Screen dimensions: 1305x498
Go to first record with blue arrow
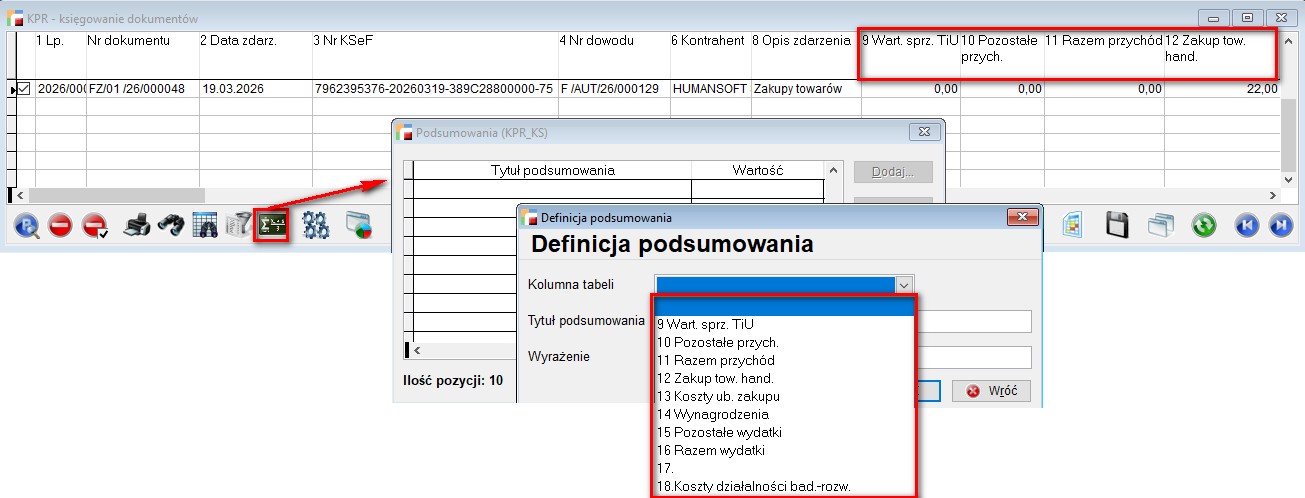coord(1246,225)
